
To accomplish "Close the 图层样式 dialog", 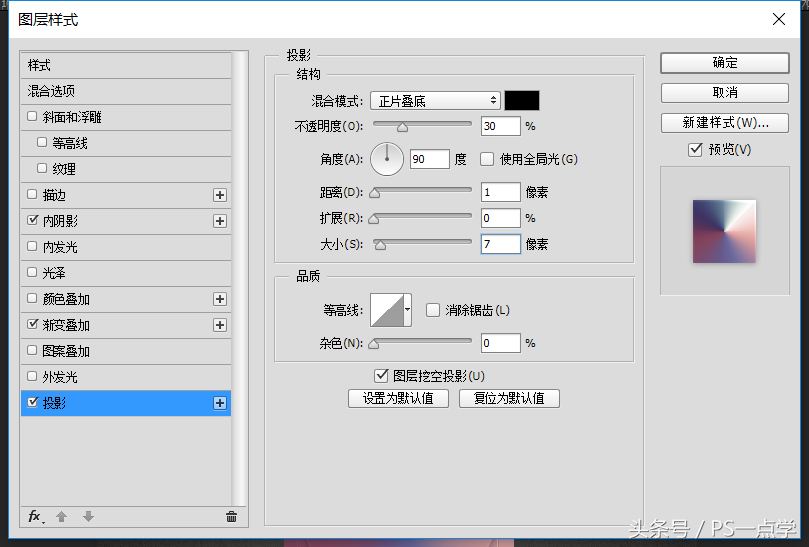I will click(x=779, y=19).
